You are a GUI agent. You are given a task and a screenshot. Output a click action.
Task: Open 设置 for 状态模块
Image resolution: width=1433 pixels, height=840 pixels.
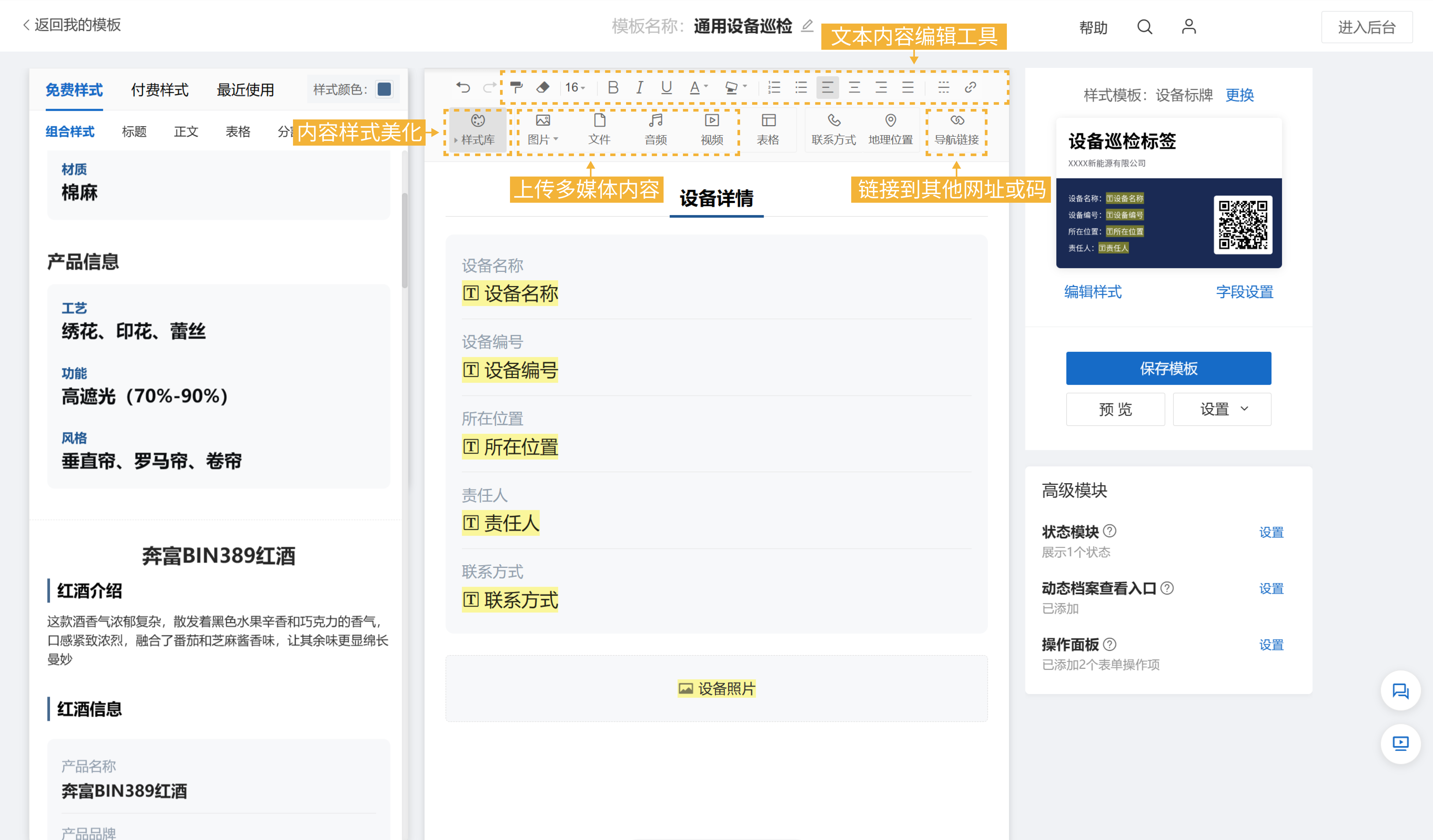(1272, 532)
